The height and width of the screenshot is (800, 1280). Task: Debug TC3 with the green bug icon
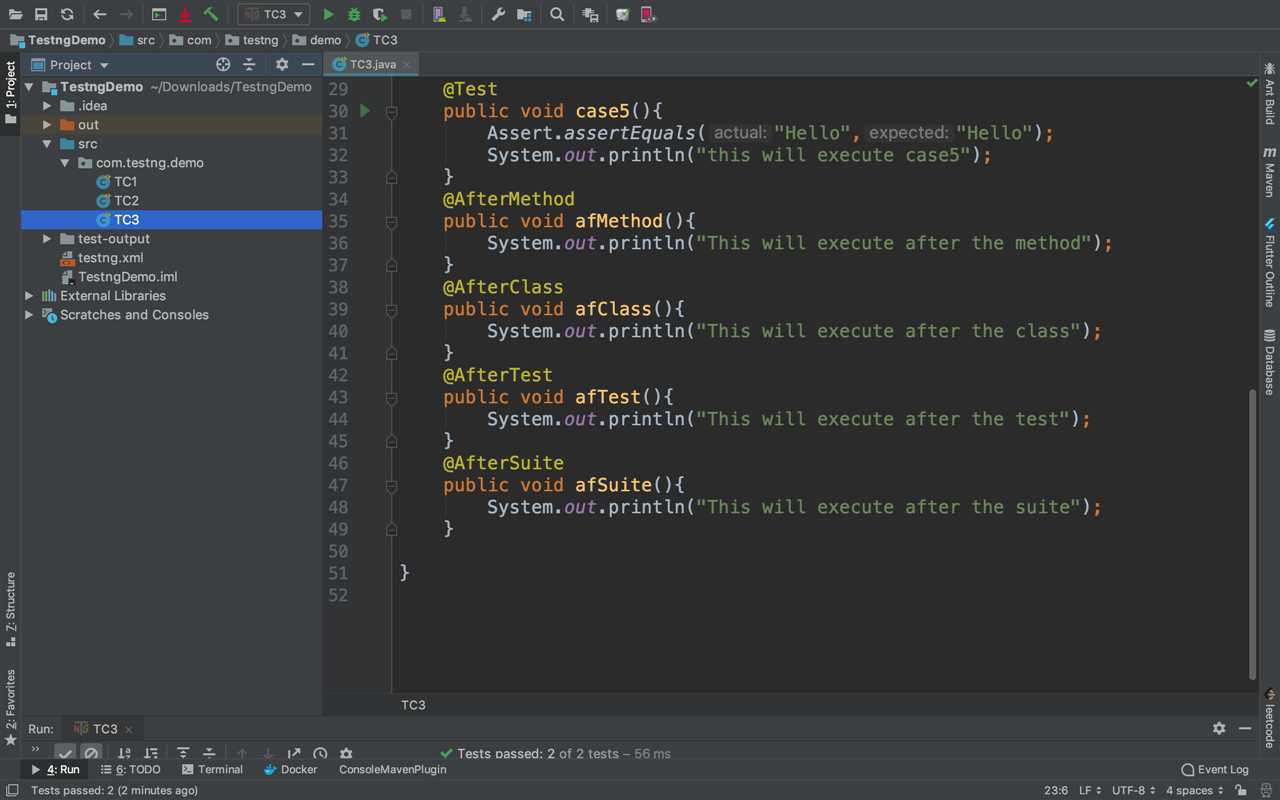coord(354,14)
